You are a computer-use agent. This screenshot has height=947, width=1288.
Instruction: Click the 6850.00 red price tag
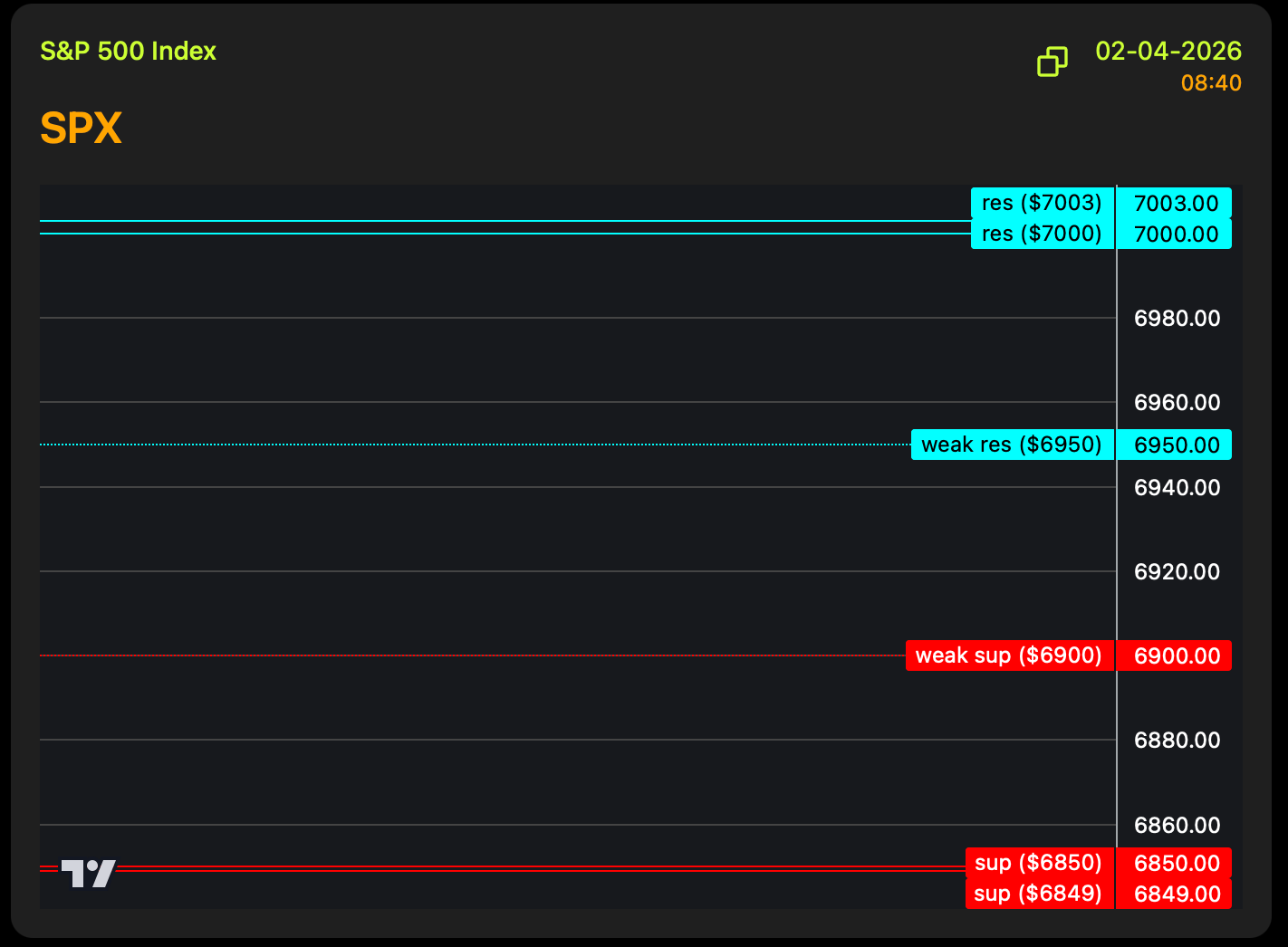click(1175, 863)
